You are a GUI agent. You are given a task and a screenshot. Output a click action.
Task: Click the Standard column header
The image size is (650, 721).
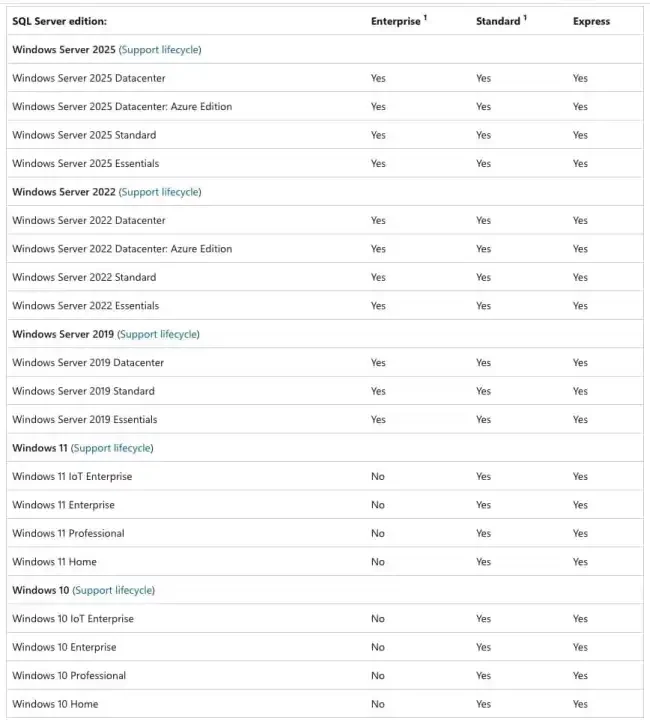point(498,21)
